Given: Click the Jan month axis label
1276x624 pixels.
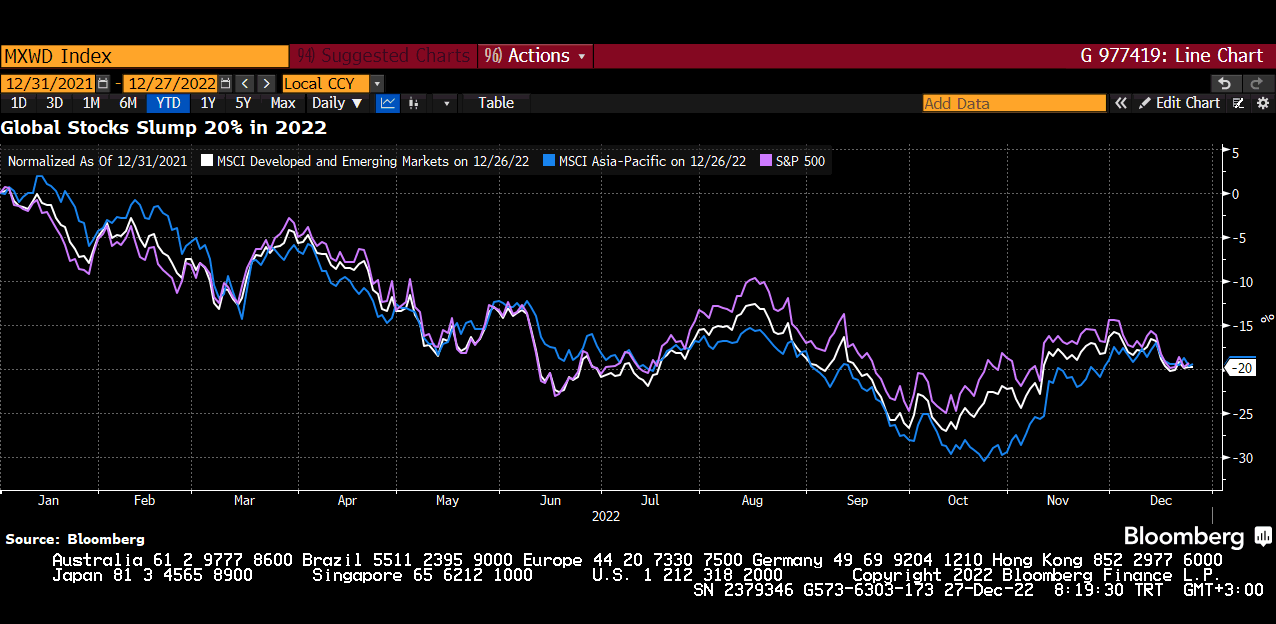Looking at the screenshot, I should coord(48,500).
